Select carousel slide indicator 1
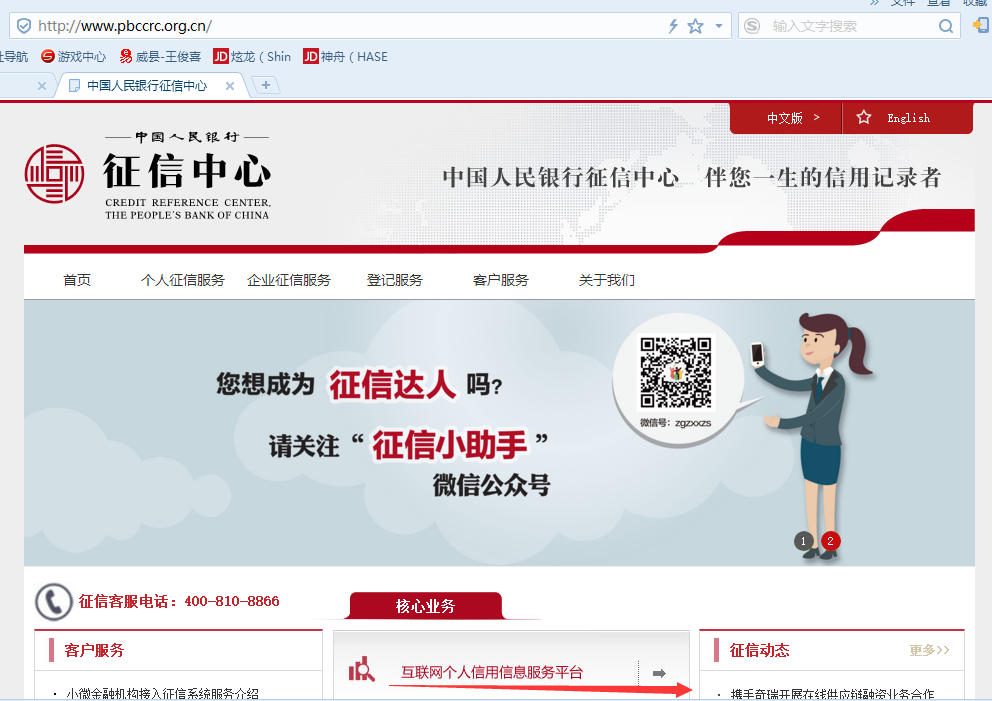The width and height of the screenshot is (992, 701). (803, 540)
